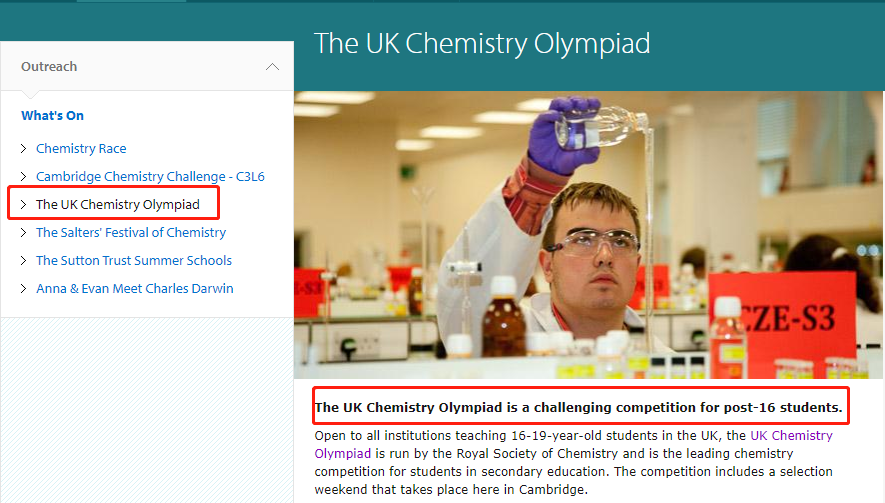Click the arrow icon beside Chemistry Race
885x503 pixels.
(24, 149)
